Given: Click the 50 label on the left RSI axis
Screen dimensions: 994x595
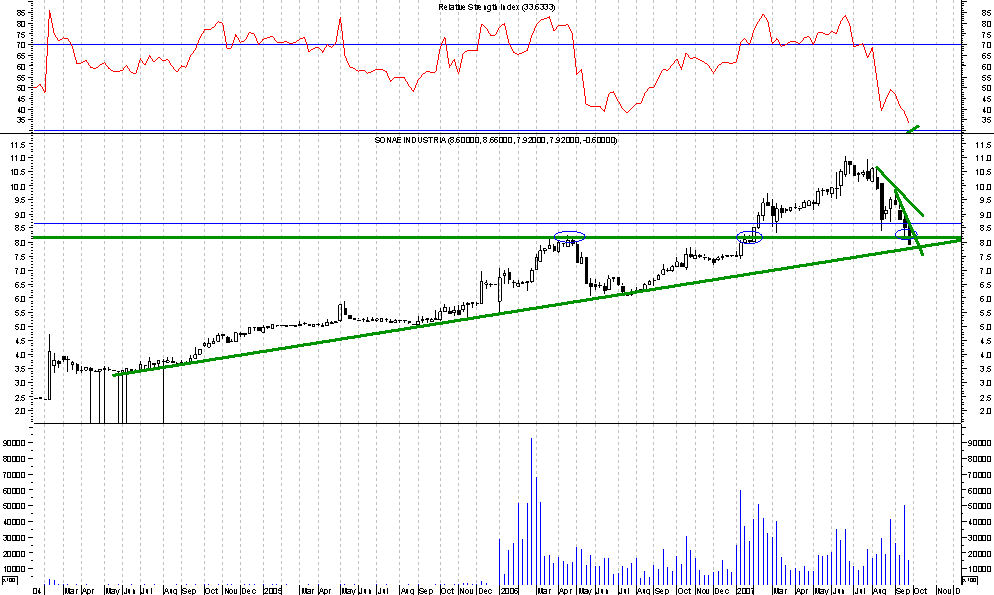Looking at the screenshot, I should coord(21,88).
